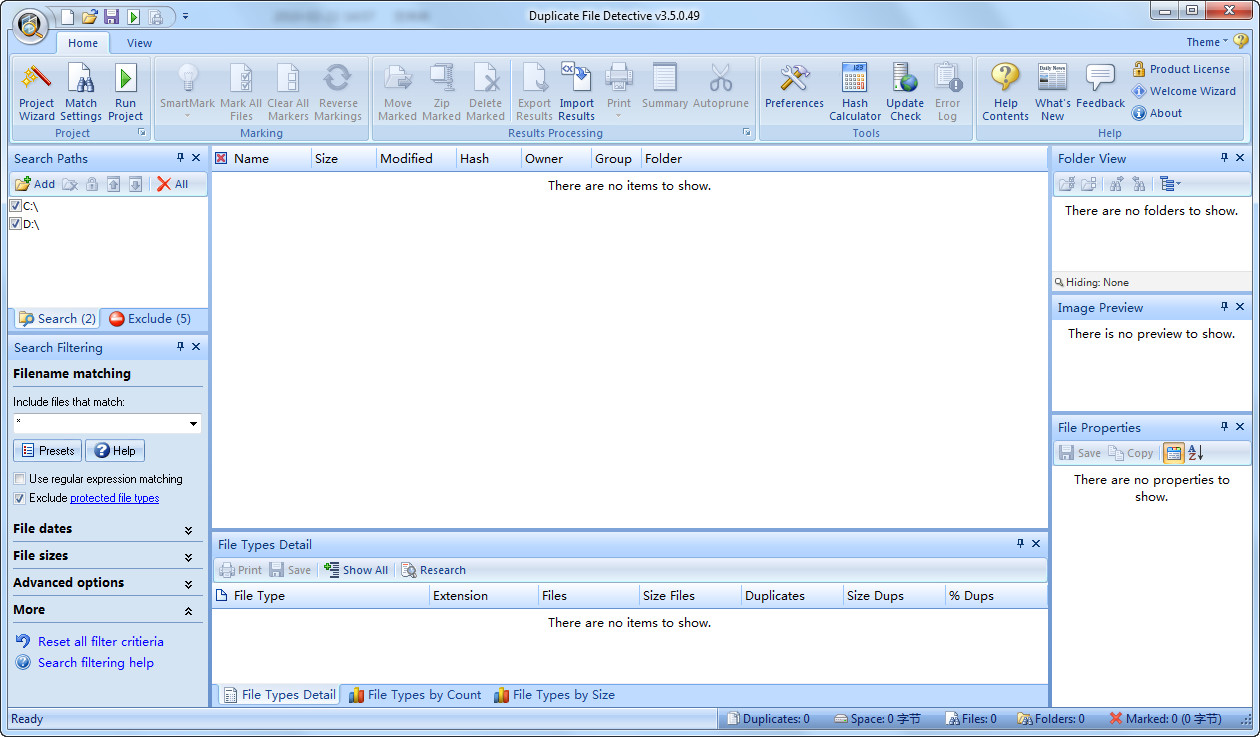Open the About dialog
The image size is (1260, 737).
pyautogui.click(x=1157, y=113)
